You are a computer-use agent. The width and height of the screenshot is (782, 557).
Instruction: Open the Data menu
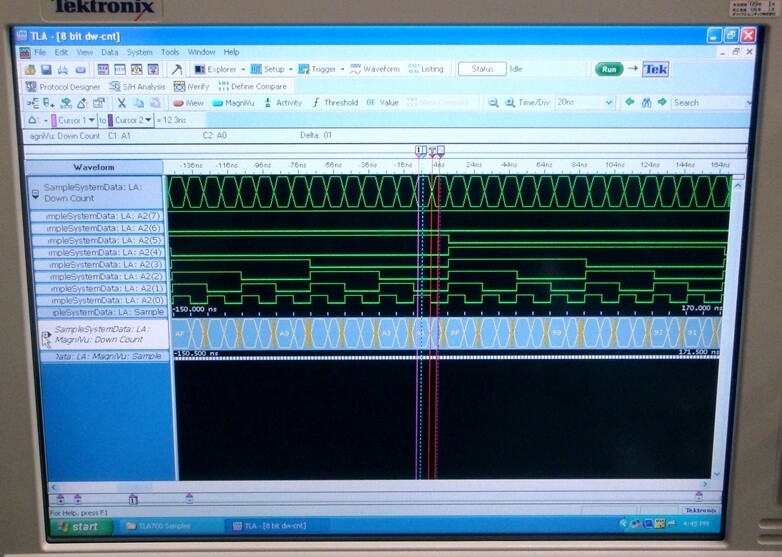tap(110, 52)
